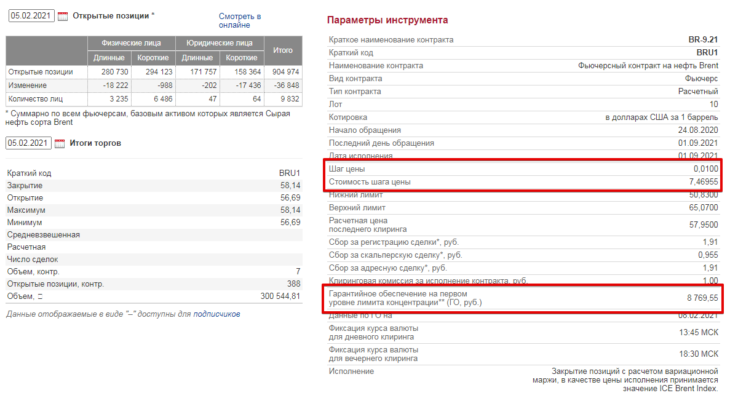The height and width of the screenshot is (401, 730).
Task: Select total open positions 904 974
Action: click(x=285, y=72)
